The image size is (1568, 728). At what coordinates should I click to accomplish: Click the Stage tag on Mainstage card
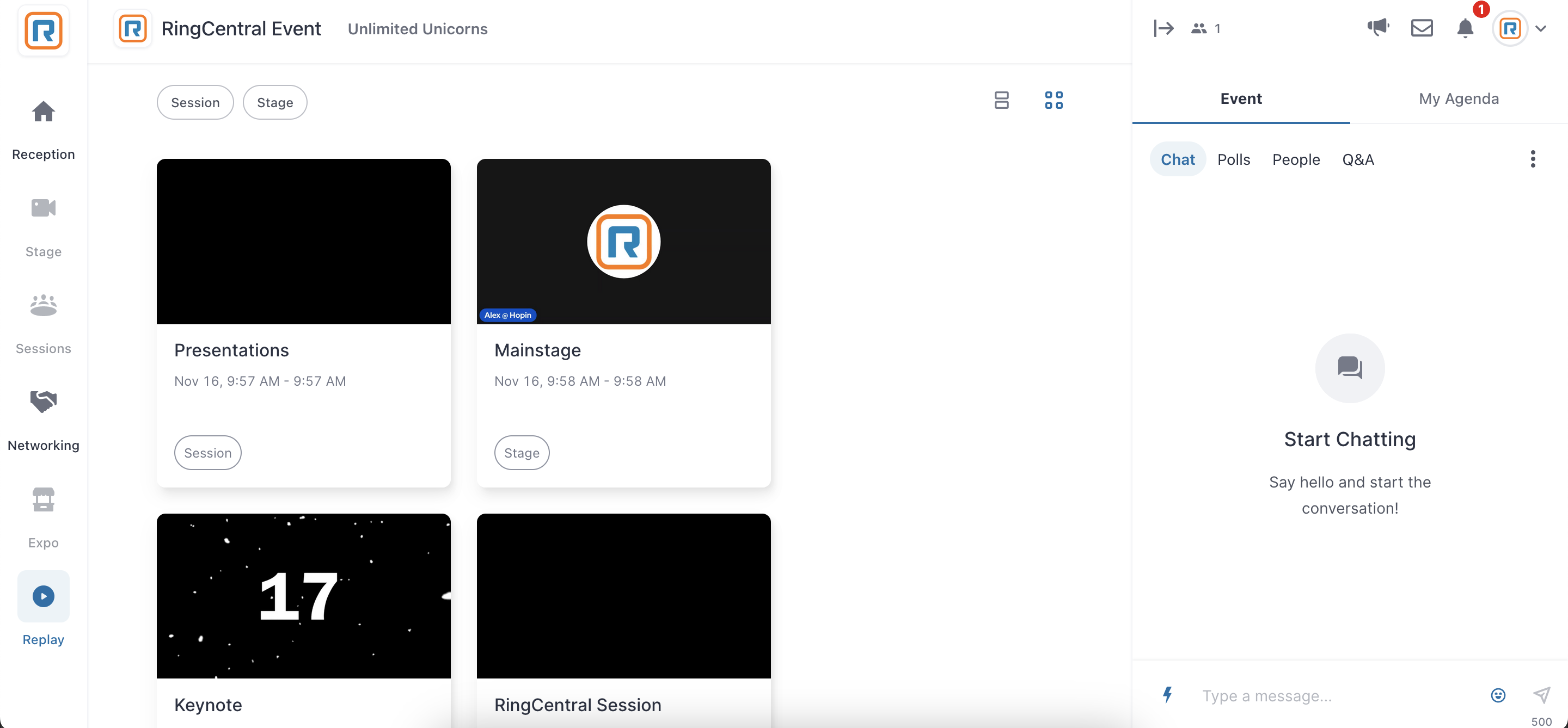(x=522, y=453)
